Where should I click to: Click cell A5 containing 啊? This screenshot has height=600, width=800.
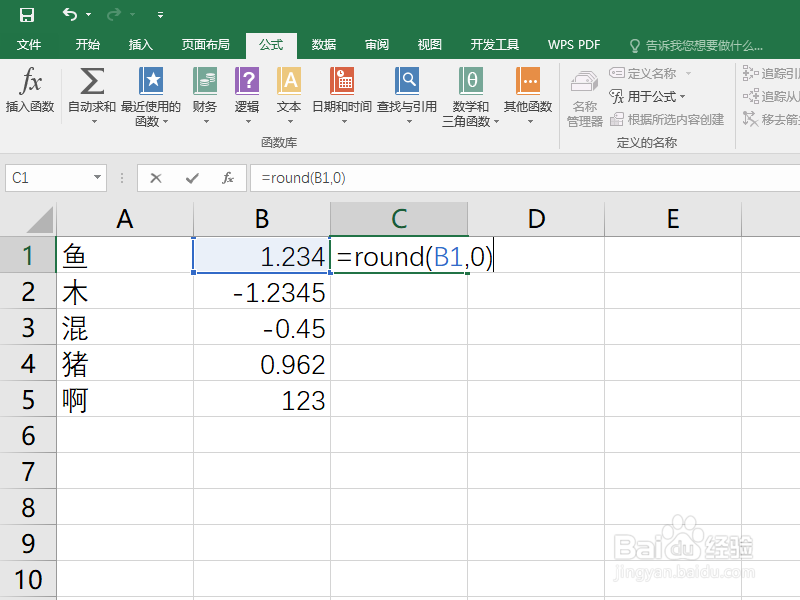click(124, 399)
